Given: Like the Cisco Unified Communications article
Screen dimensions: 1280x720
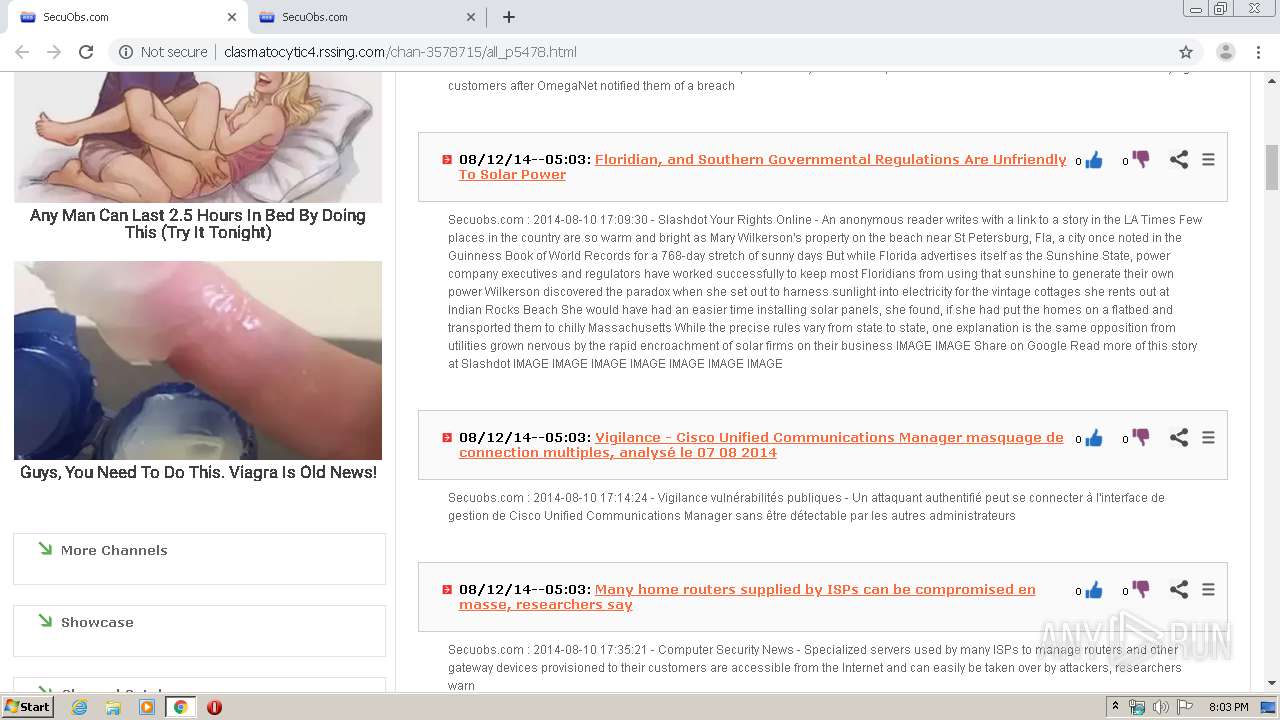Looking at the screenshot, I should click(1094, 438).
